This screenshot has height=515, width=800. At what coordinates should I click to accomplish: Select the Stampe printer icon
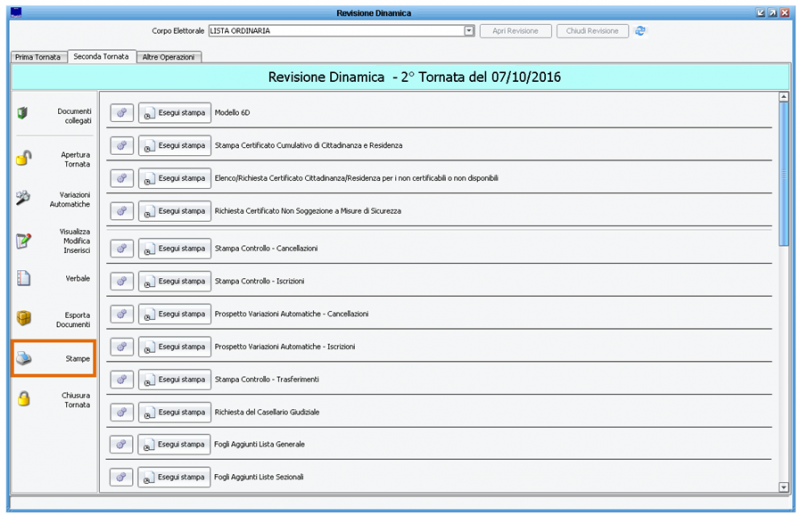click(x=23, y=358)
